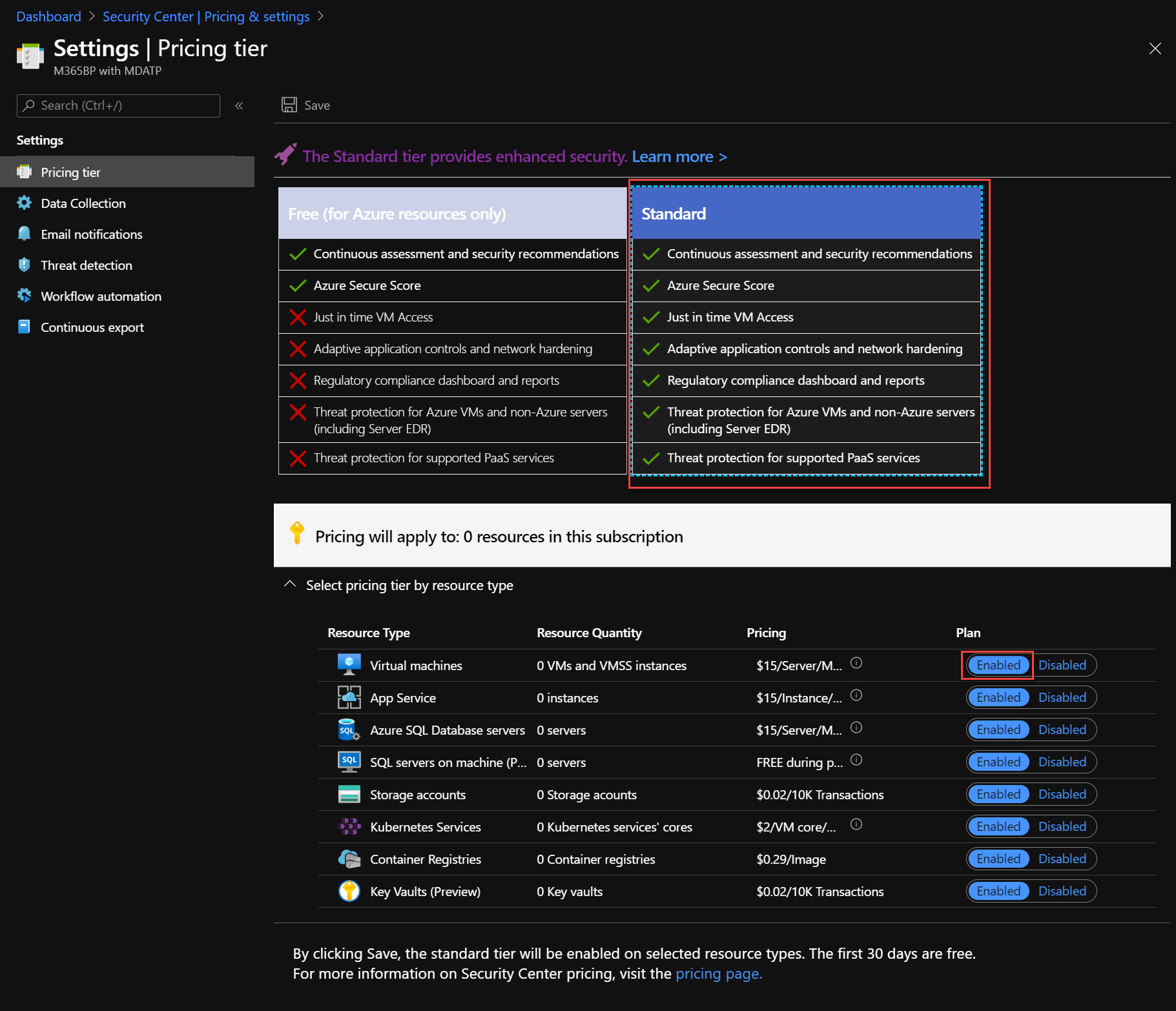Open the pricing info tooltip for Kubernetes Services

[x=856, y=824]
